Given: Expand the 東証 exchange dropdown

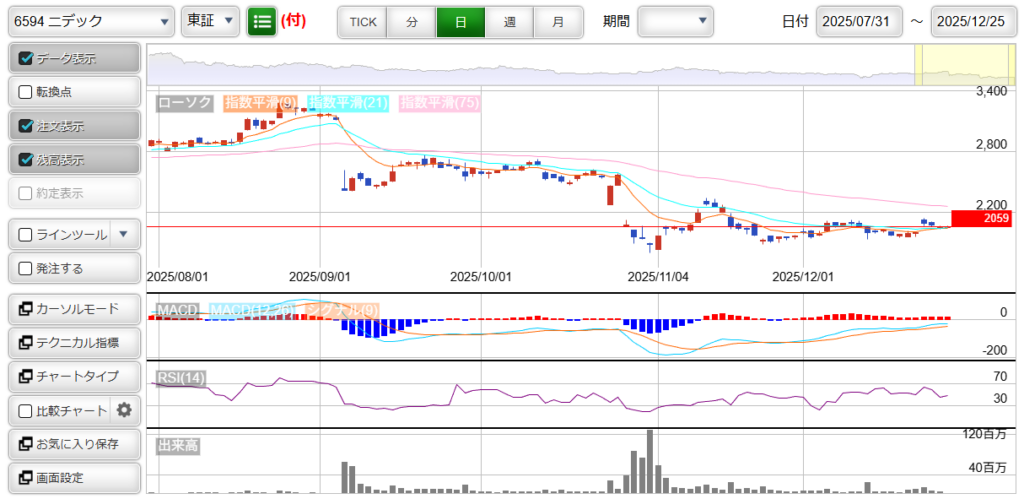Looking at the screenshot, I should [210, 21].
